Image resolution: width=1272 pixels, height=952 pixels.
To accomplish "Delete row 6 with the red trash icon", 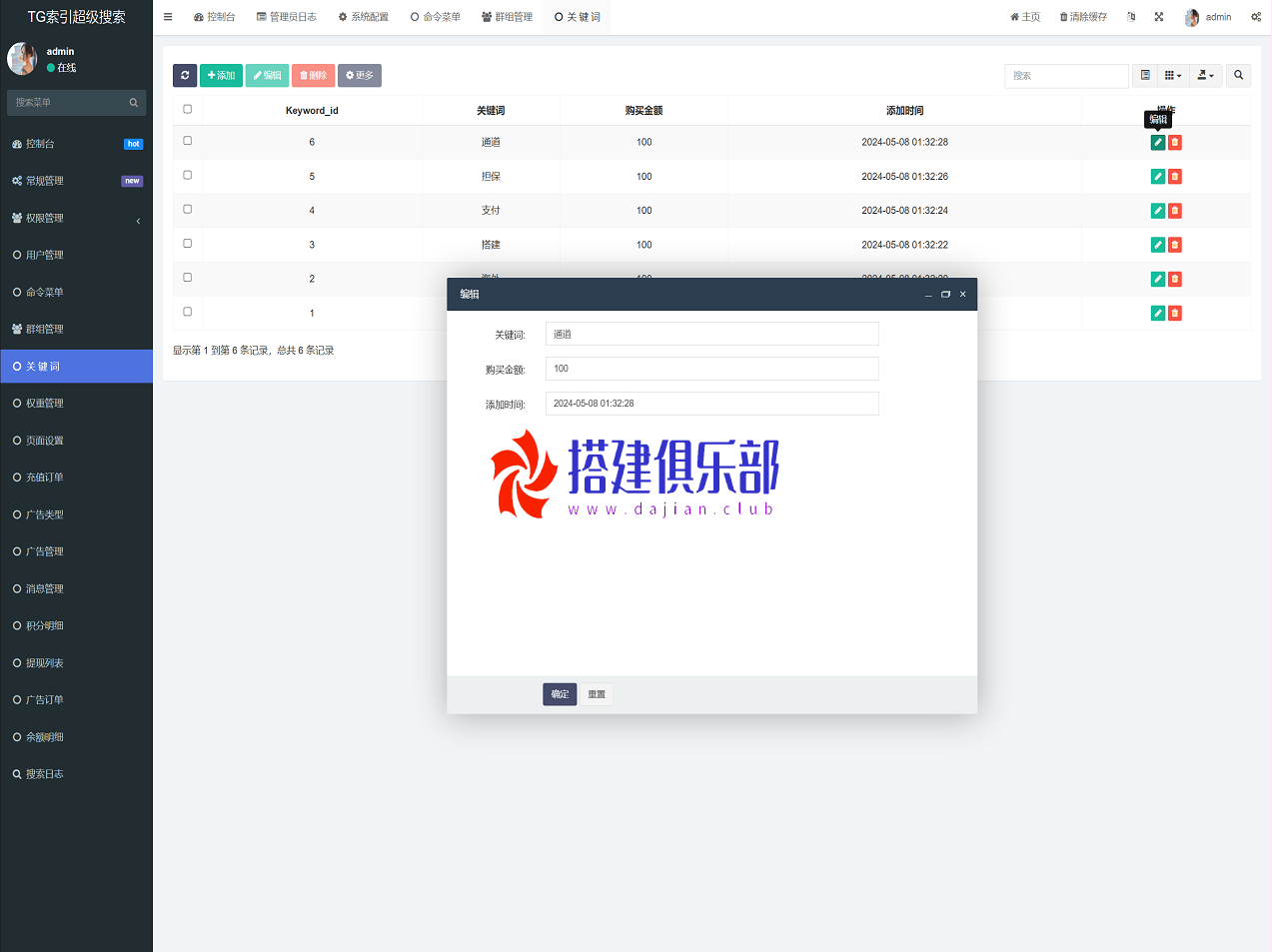I will (1175, 142).
